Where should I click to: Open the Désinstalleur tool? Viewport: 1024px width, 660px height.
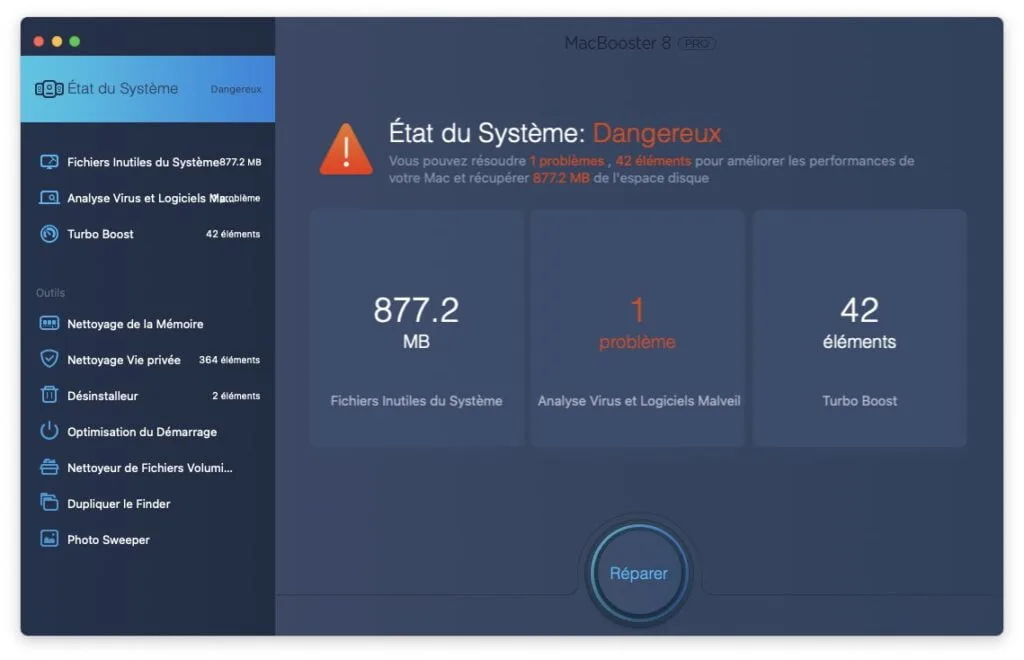[x=150, y=396]
